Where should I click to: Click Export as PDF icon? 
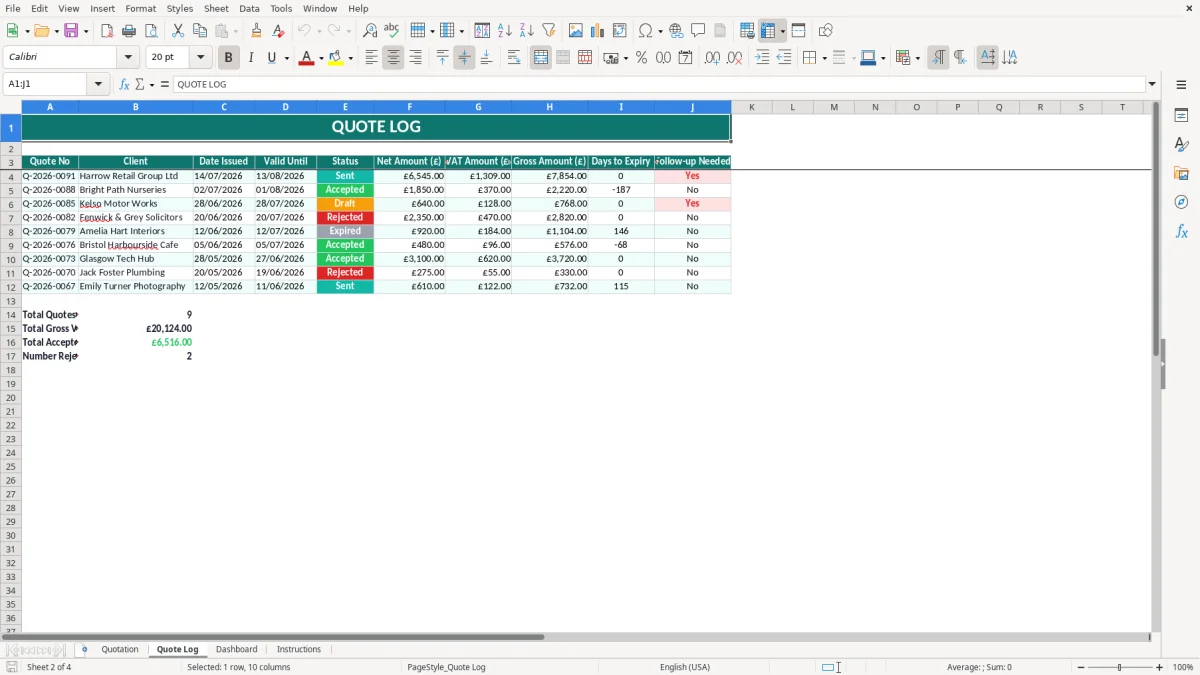coord(107,31)
